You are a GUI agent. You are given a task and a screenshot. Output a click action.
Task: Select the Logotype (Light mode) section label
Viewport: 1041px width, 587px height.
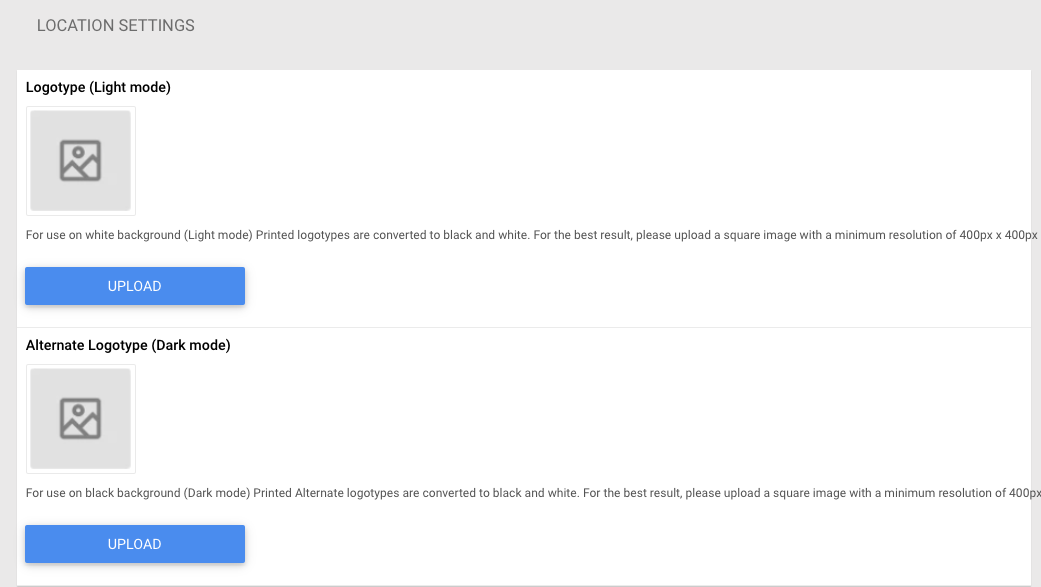pyautogui.click(x=96, y=87)
